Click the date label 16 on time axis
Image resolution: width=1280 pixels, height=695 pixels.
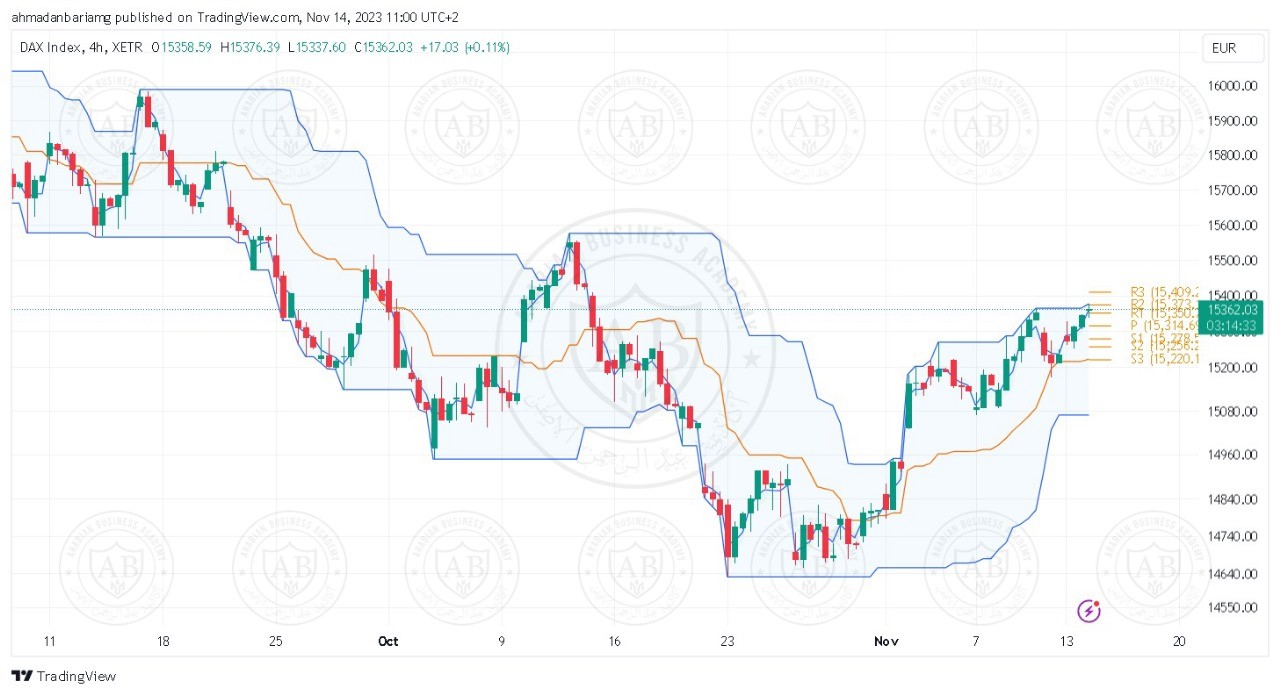[x=615, y=641]
